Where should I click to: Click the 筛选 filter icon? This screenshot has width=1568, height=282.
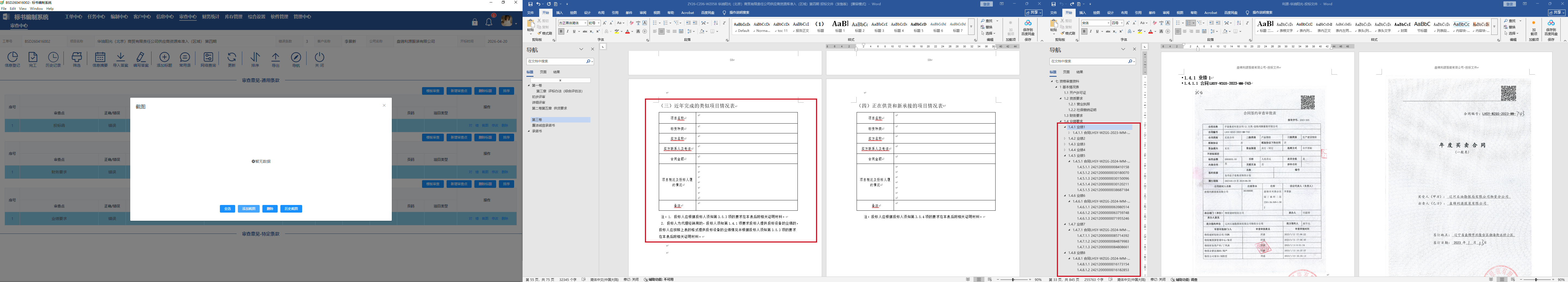pos(77,59)
